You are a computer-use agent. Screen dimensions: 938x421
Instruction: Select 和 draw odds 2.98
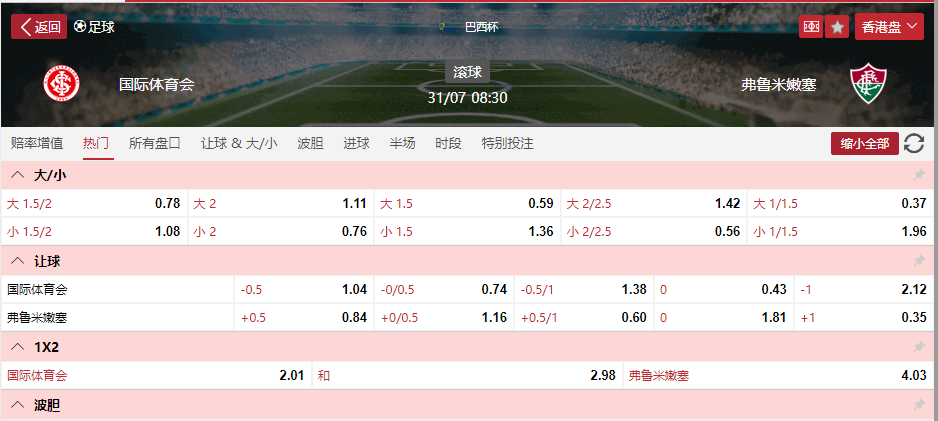466,376
